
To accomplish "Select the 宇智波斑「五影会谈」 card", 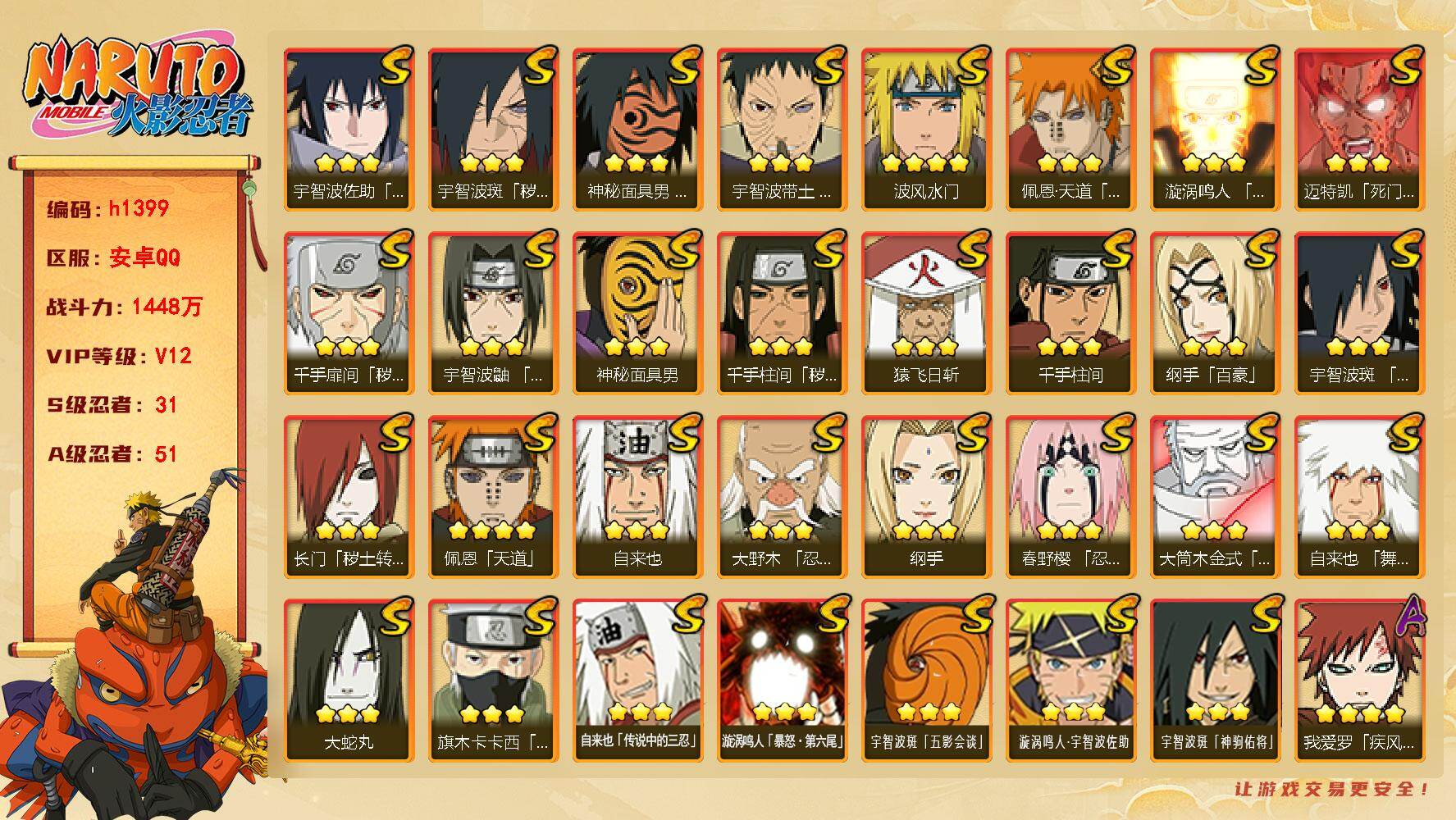I will click(x=926, y=681).
